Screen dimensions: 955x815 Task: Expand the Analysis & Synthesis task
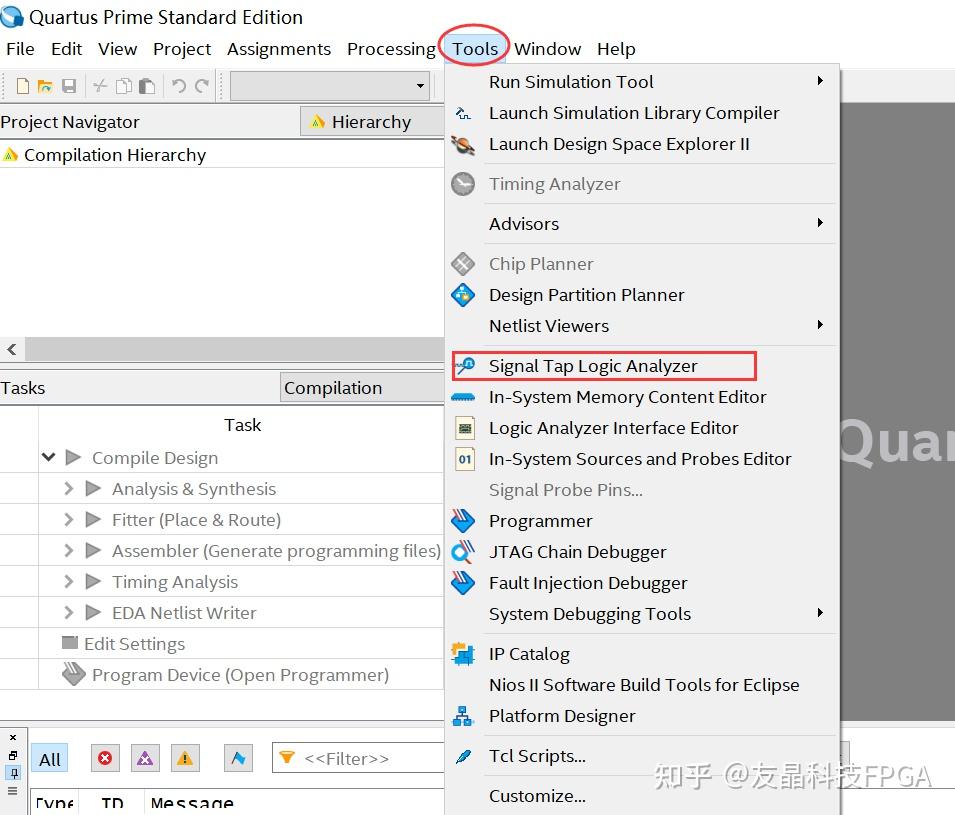69,489
